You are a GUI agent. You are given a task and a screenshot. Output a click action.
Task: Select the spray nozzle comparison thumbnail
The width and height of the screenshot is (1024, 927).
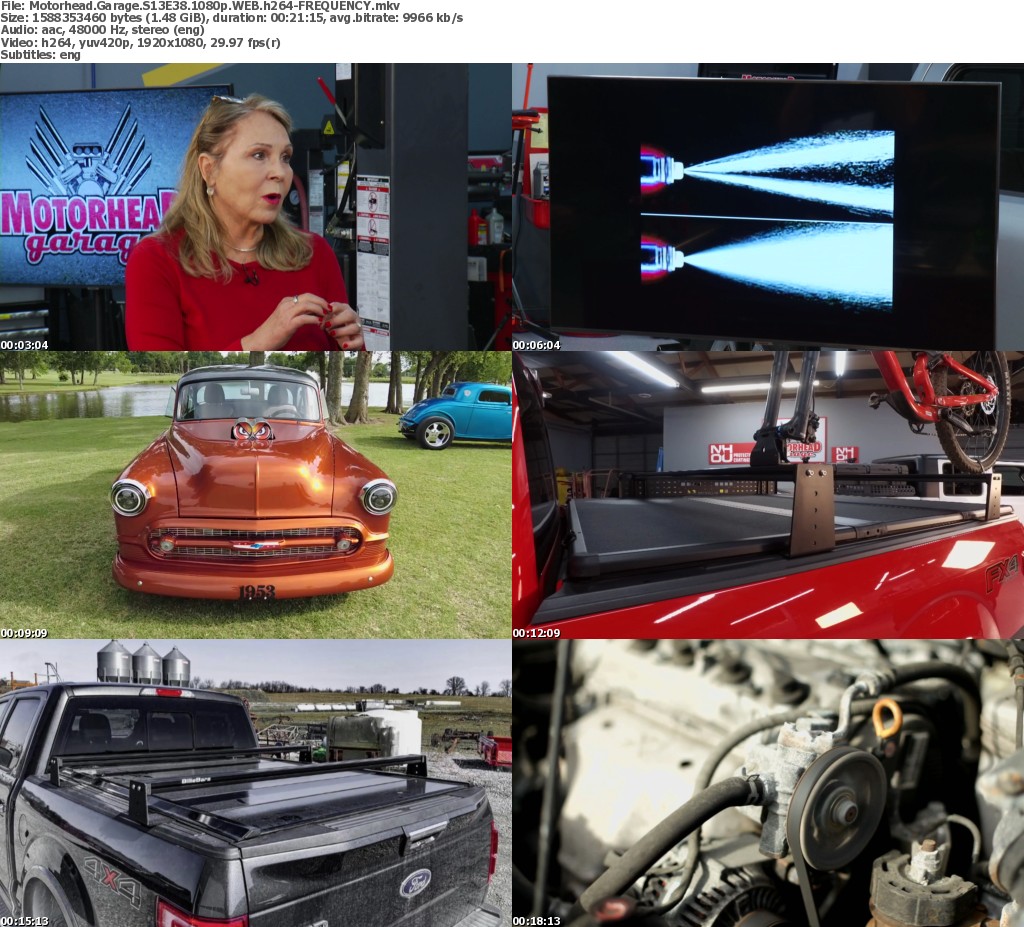click(767, 206)
